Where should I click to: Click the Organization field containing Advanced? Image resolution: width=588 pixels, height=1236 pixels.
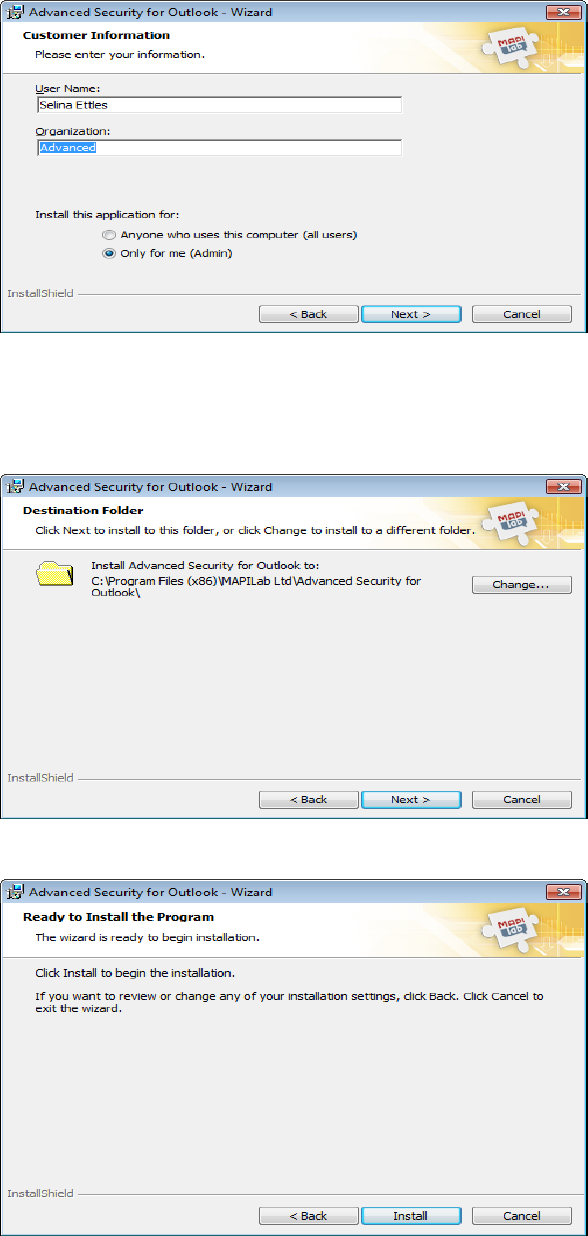[x=219, y=148]
